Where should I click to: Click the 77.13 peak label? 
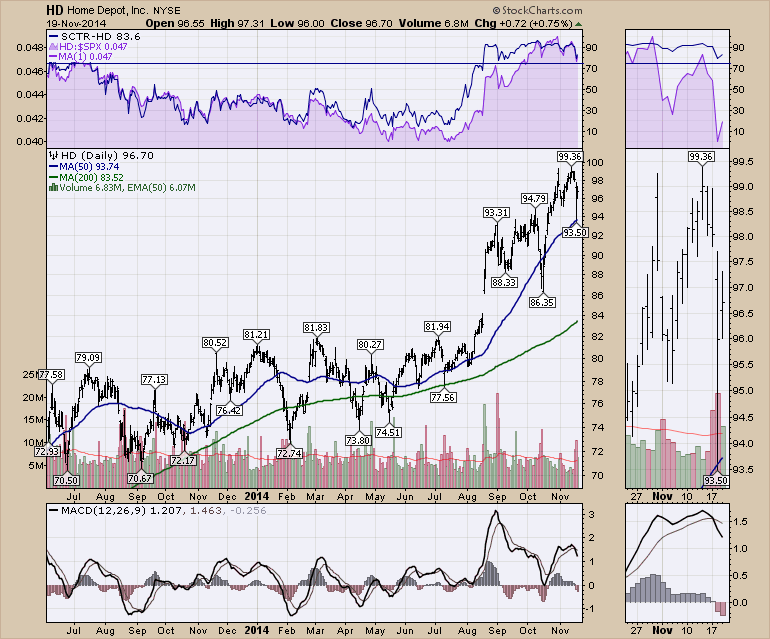[154, 380]
